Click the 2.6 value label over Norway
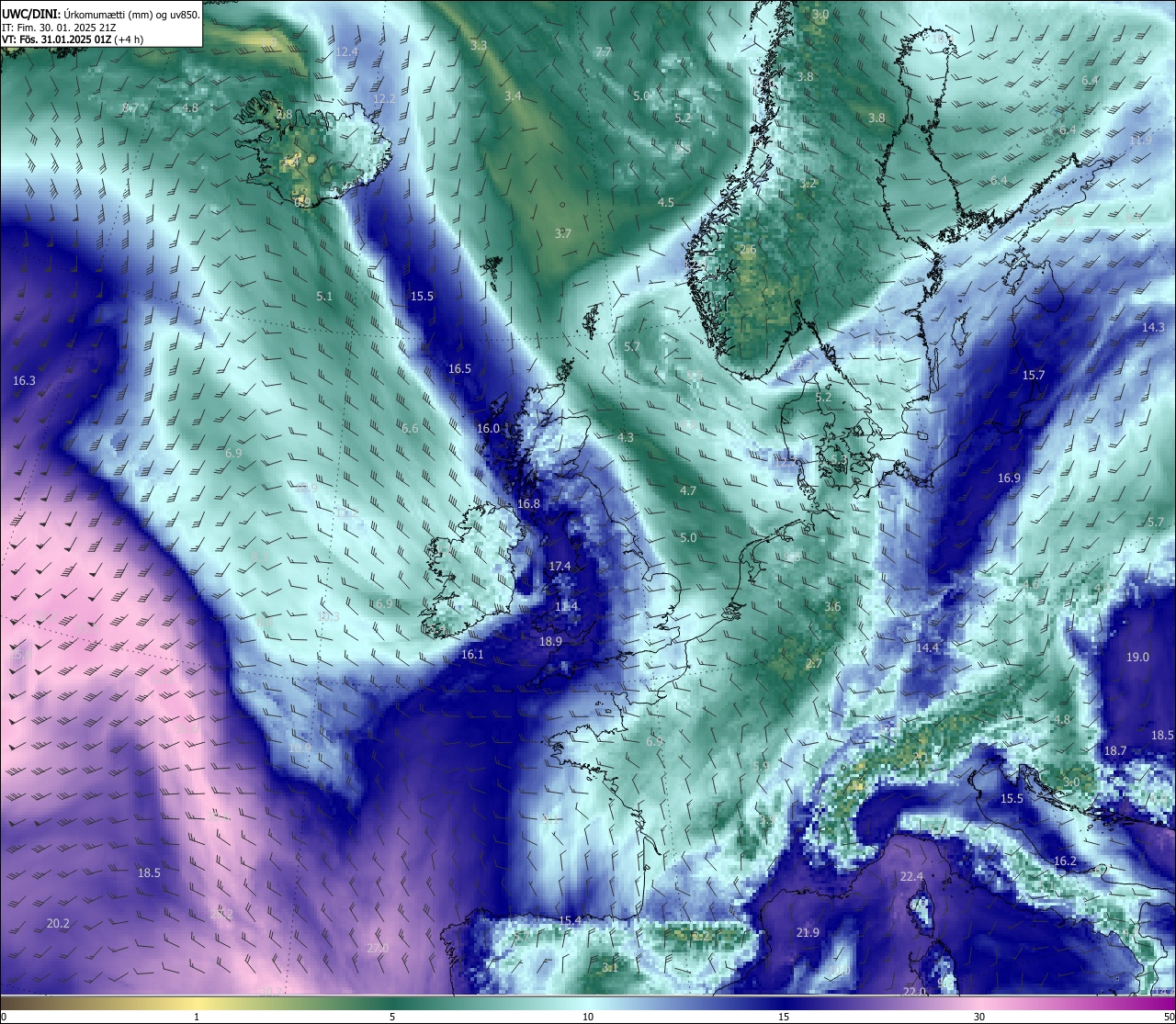Screen dimensions: 1176x1024 click(748, 249)
